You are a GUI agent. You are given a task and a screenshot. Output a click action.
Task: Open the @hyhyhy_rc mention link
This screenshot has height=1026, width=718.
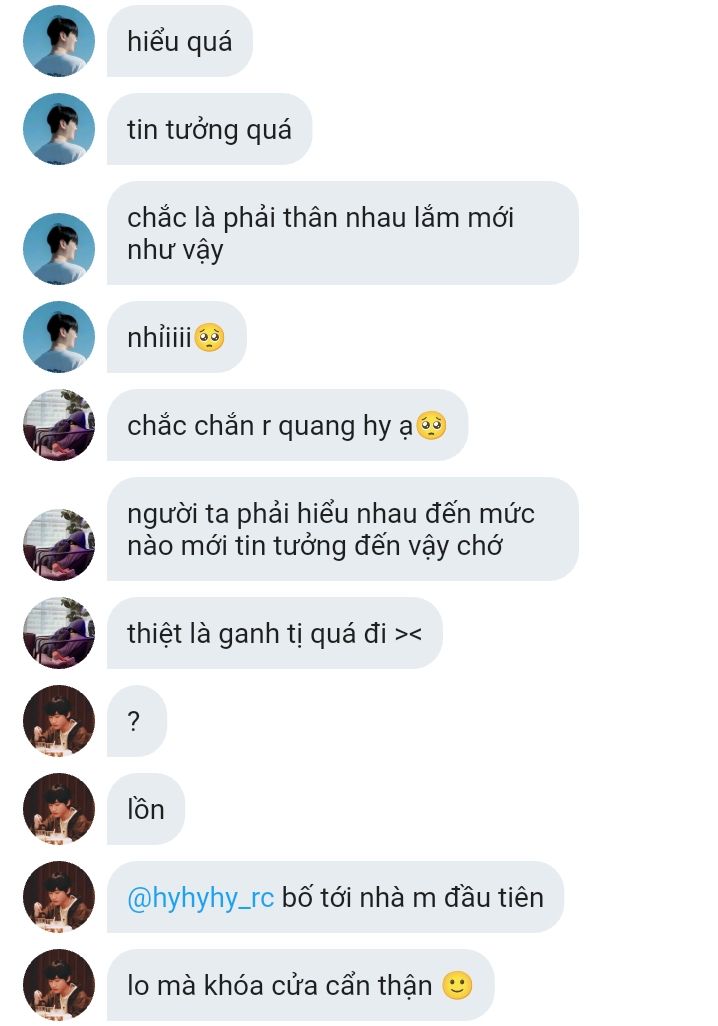(x=200, y=897)
